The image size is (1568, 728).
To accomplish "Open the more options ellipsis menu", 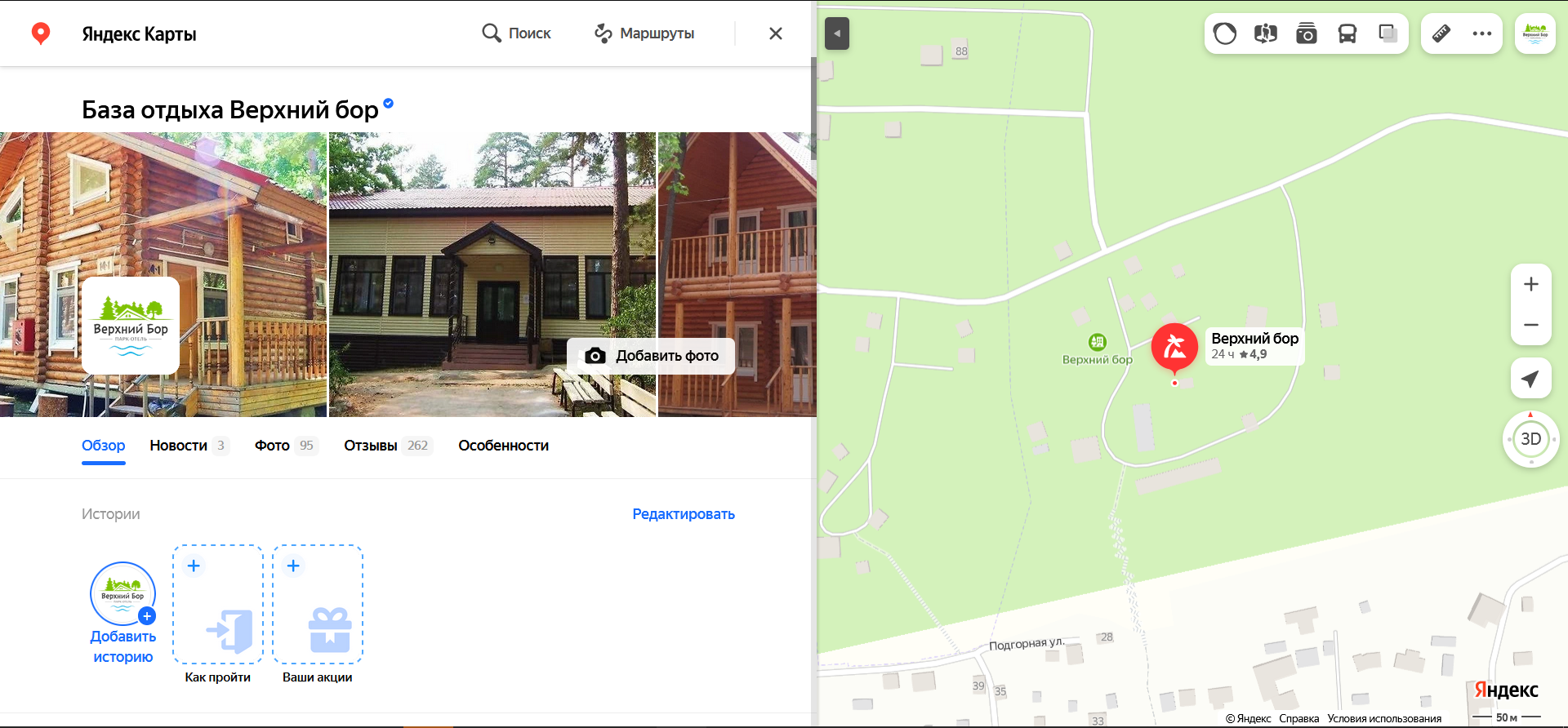I will pos(1482,33).
